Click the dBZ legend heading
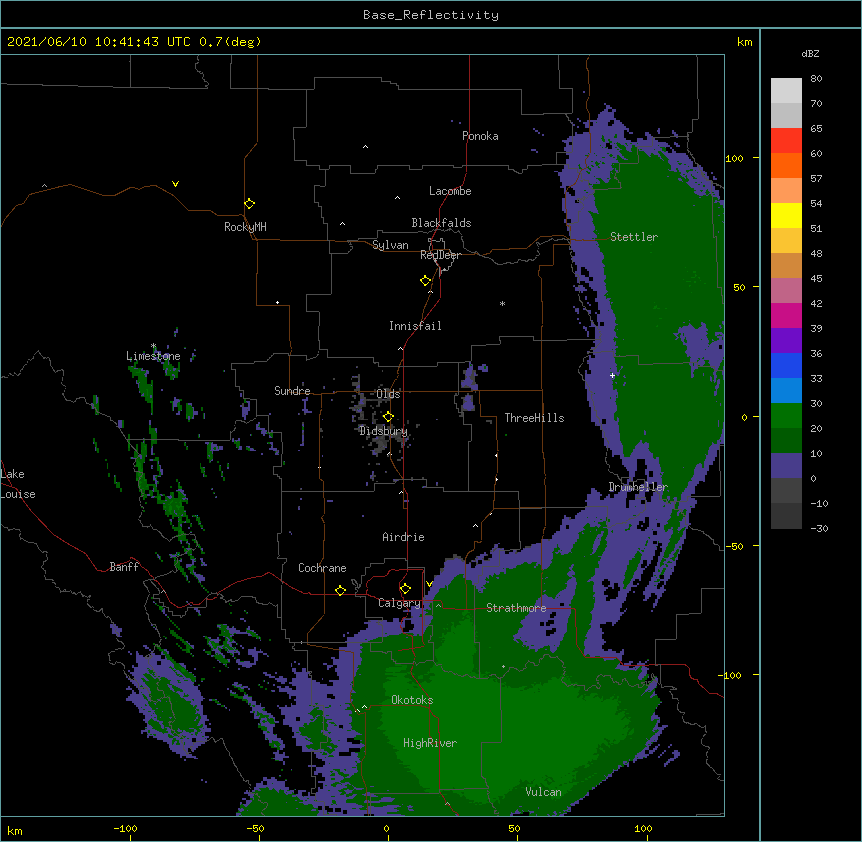This screenshot has width=862, height=842. 810,53
